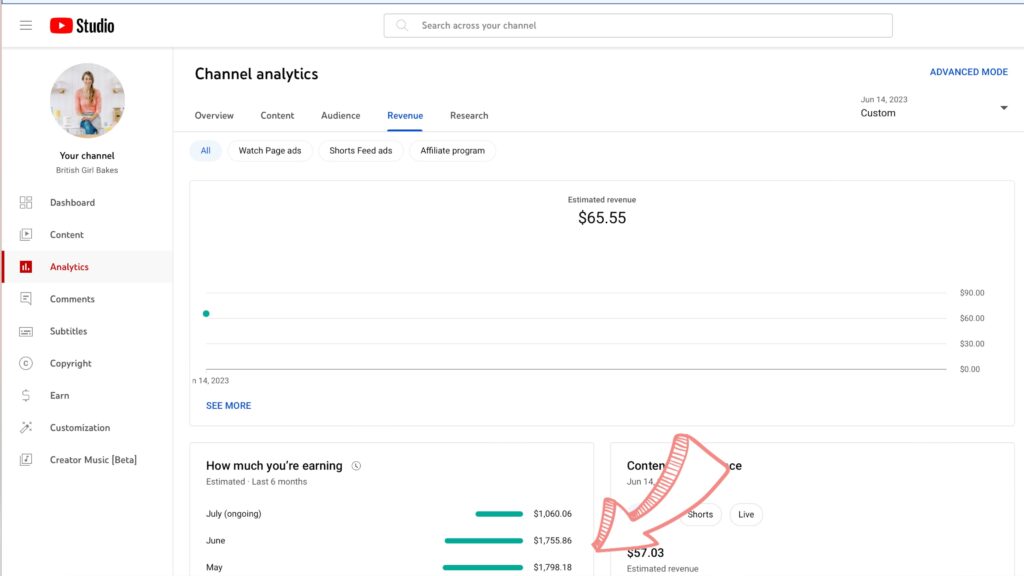Switch to the Audience tab
This screenshot has height=576, width=1024.
click(x=340, y=116)
